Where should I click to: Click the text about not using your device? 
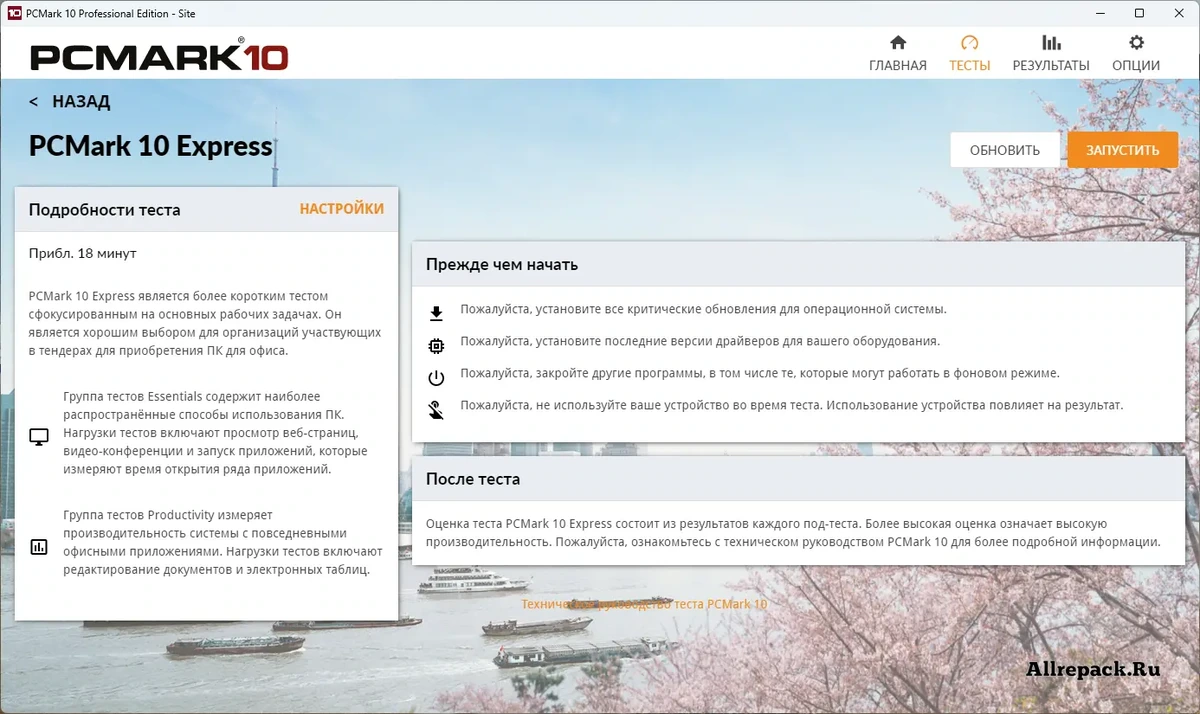tap(792, 405)
